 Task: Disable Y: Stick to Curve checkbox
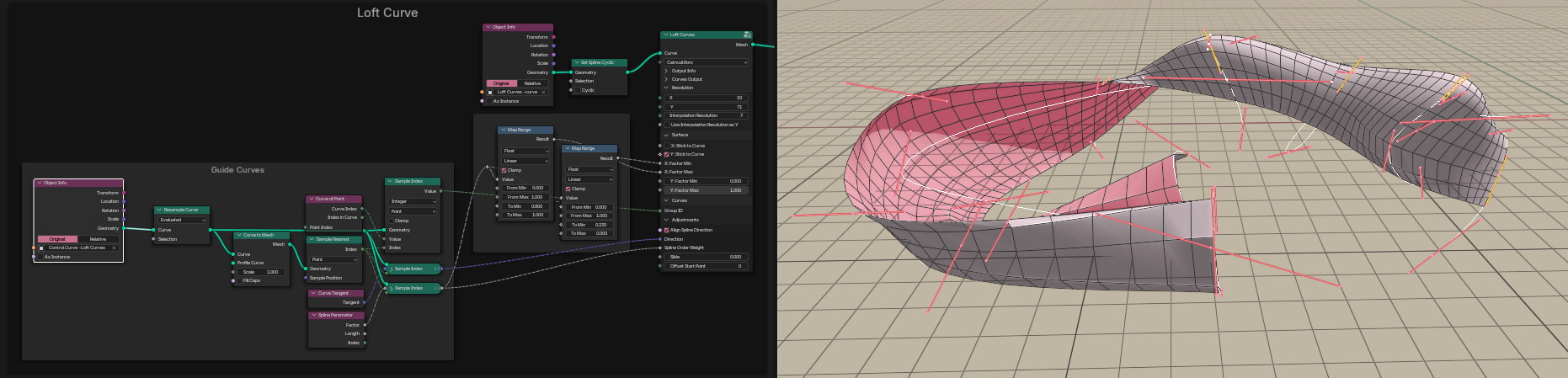pyautogui.click(x=667, y=154)
